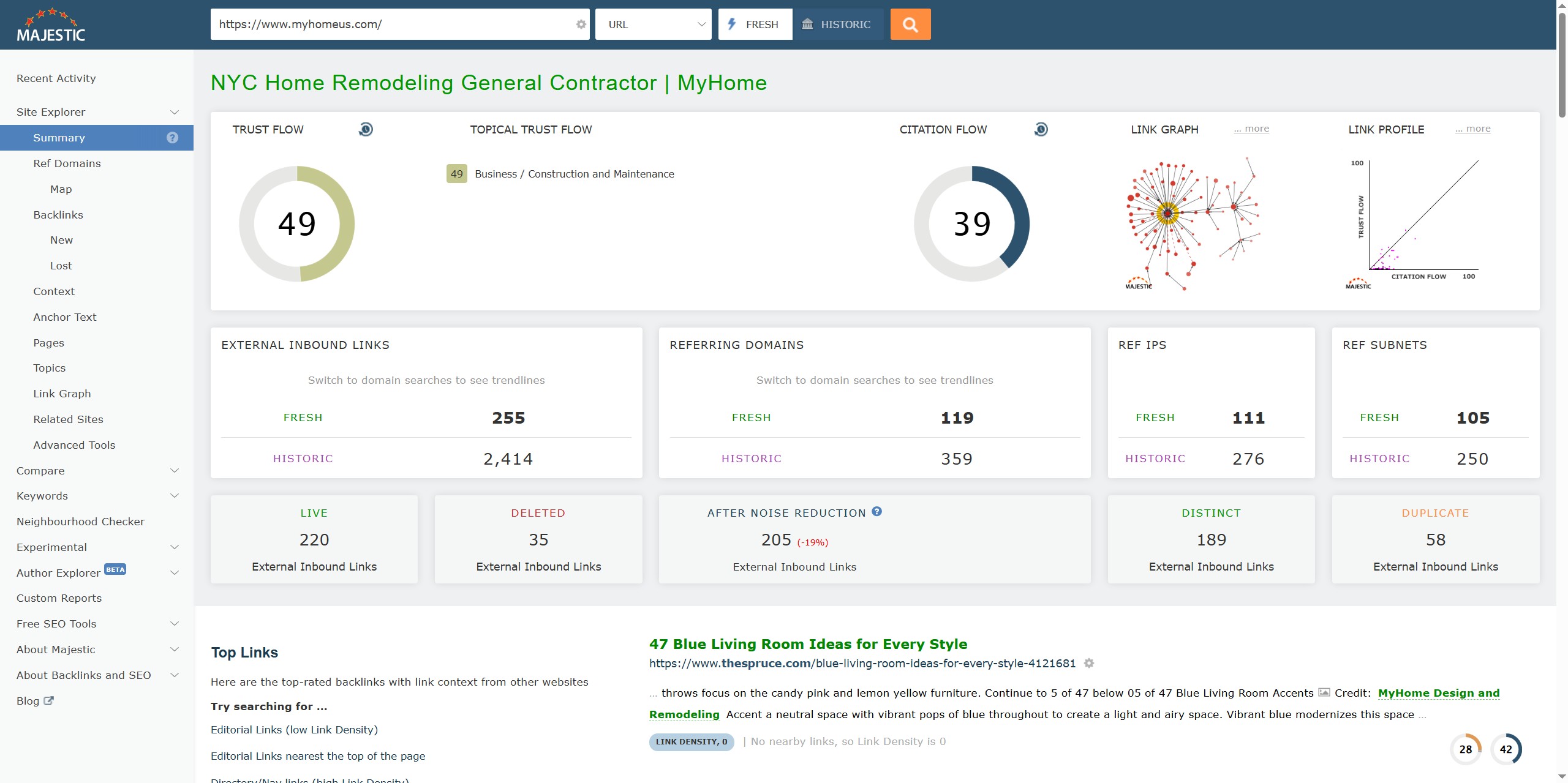The width and height of the screenshot is (1568, 783).
Task: Click the image icon before Credit text
Action: coord(1324,692)
